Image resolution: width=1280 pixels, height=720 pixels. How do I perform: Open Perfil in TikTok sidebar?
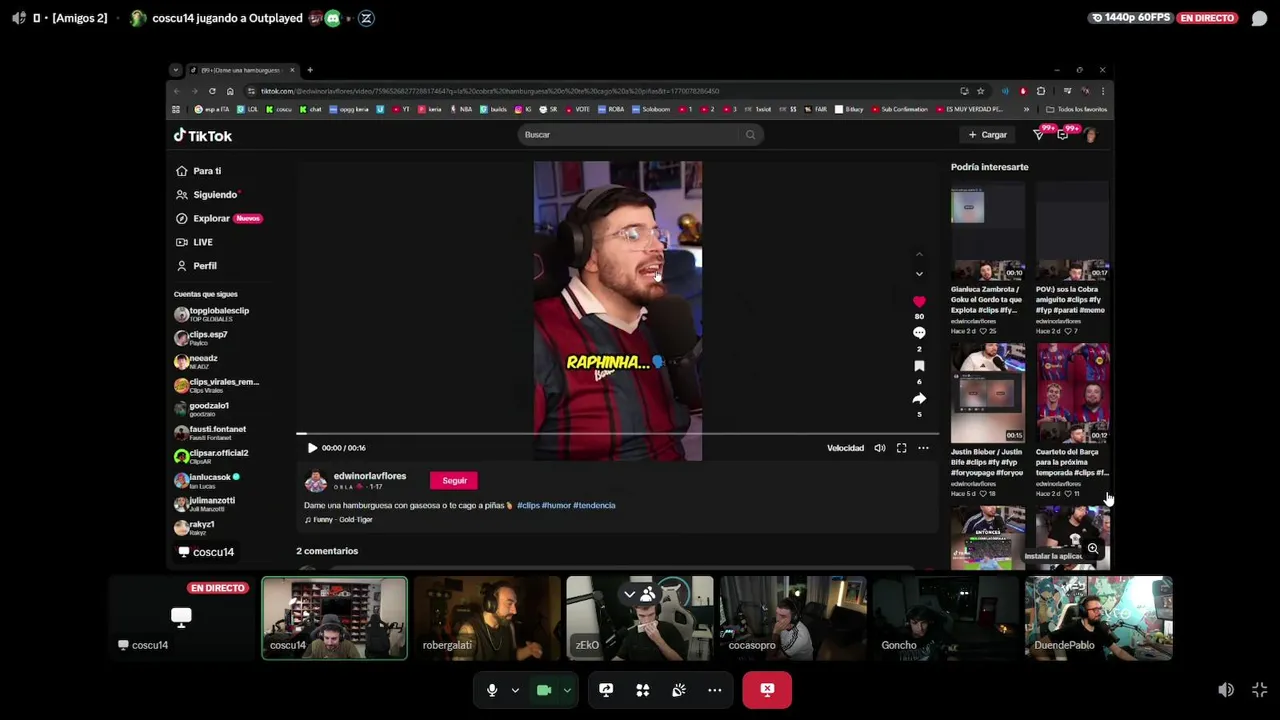coord(196,266)
